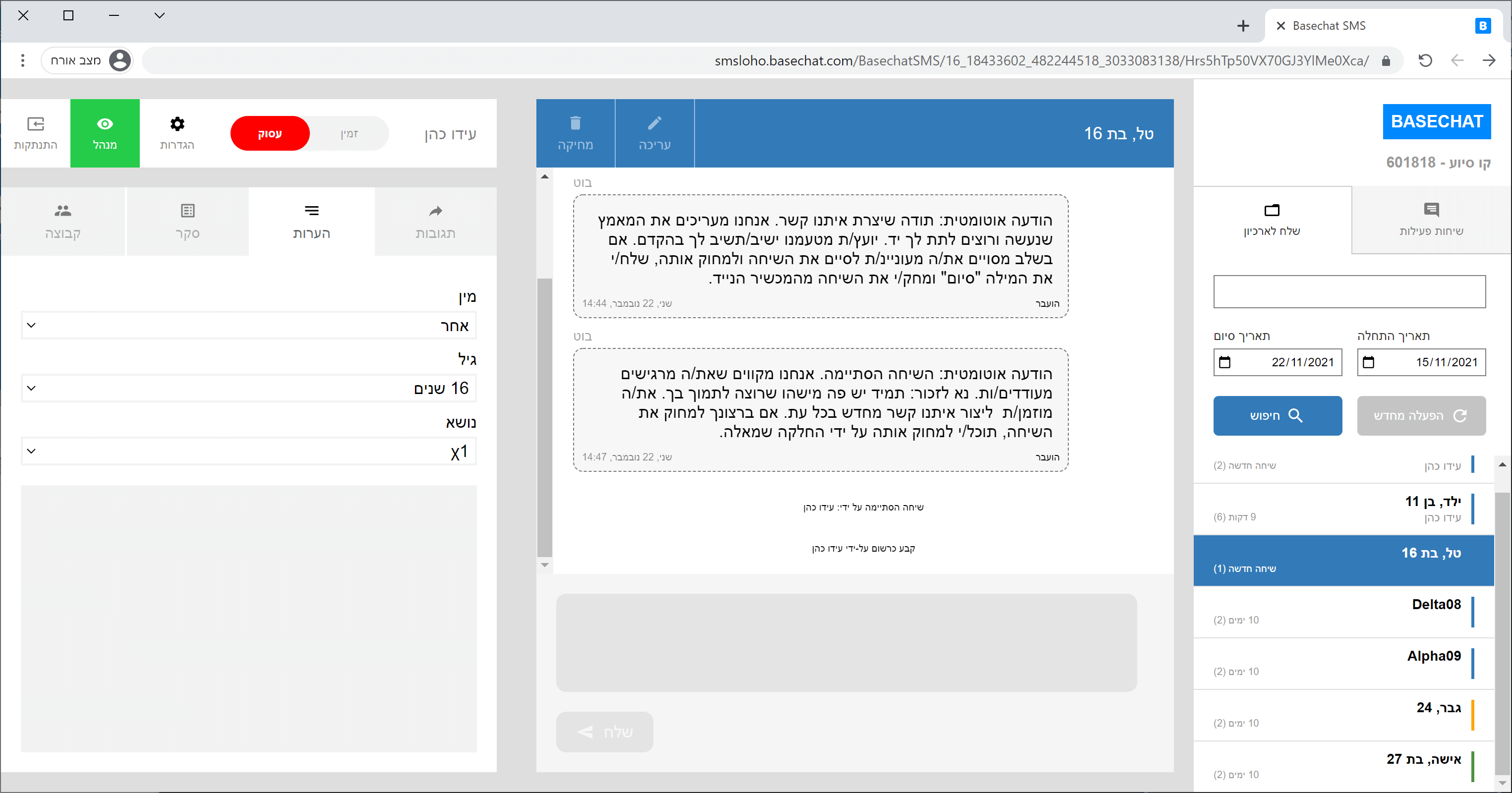Click the archive search text field
1512x793 pixels.
[1349, 292]
